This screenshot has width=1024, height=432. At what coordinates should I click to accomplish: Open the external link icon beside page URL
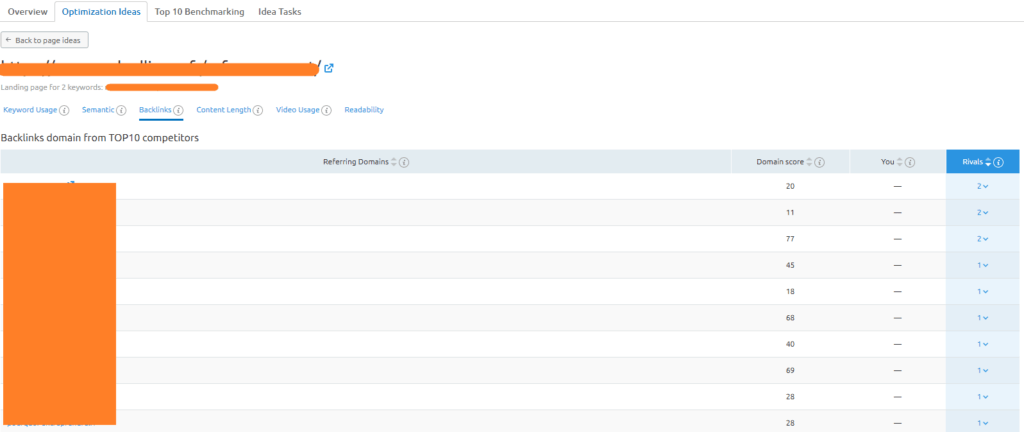(329, 68)
